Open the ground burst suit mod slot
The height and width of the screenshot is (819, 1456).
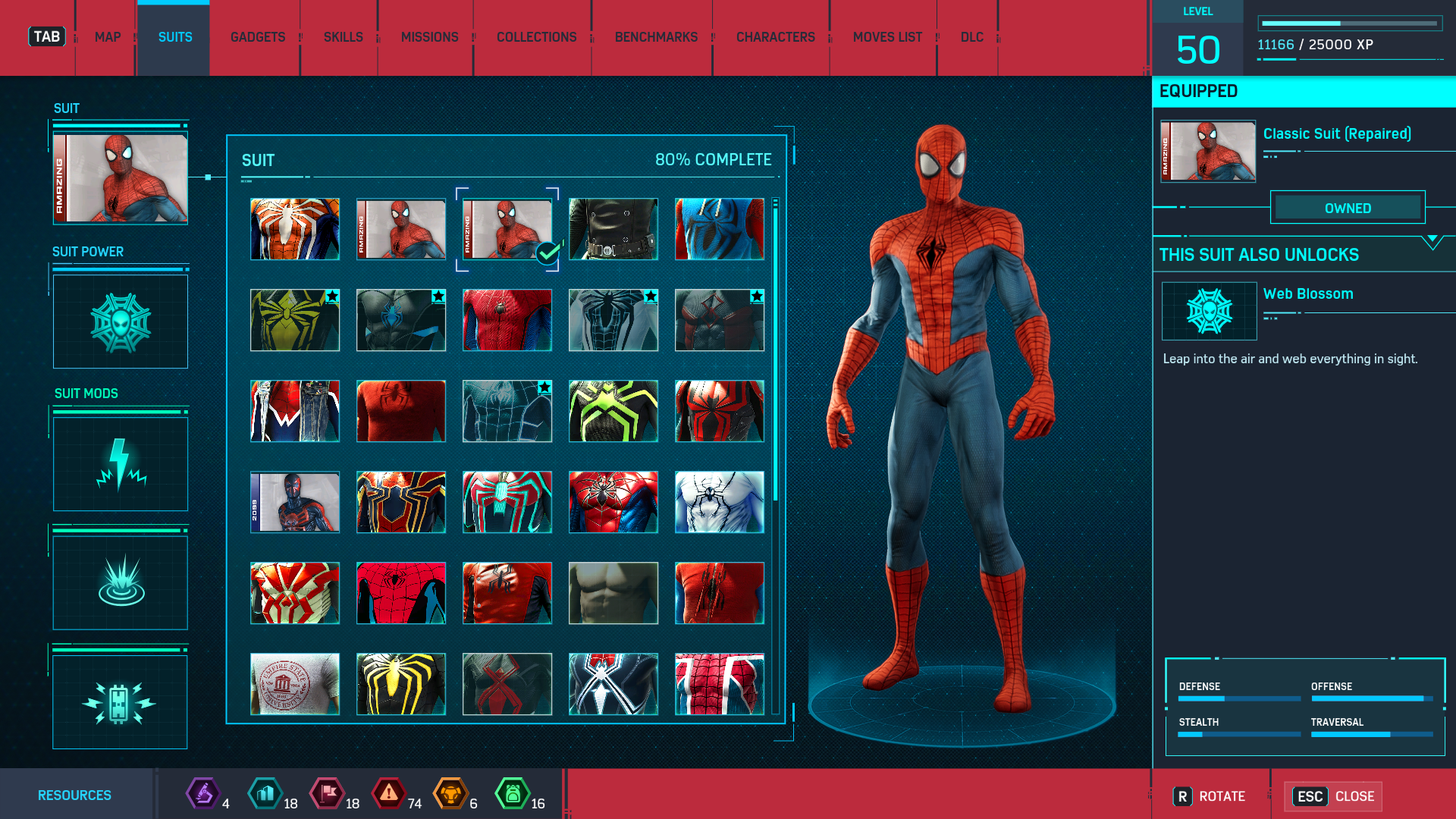click(121, 582)
